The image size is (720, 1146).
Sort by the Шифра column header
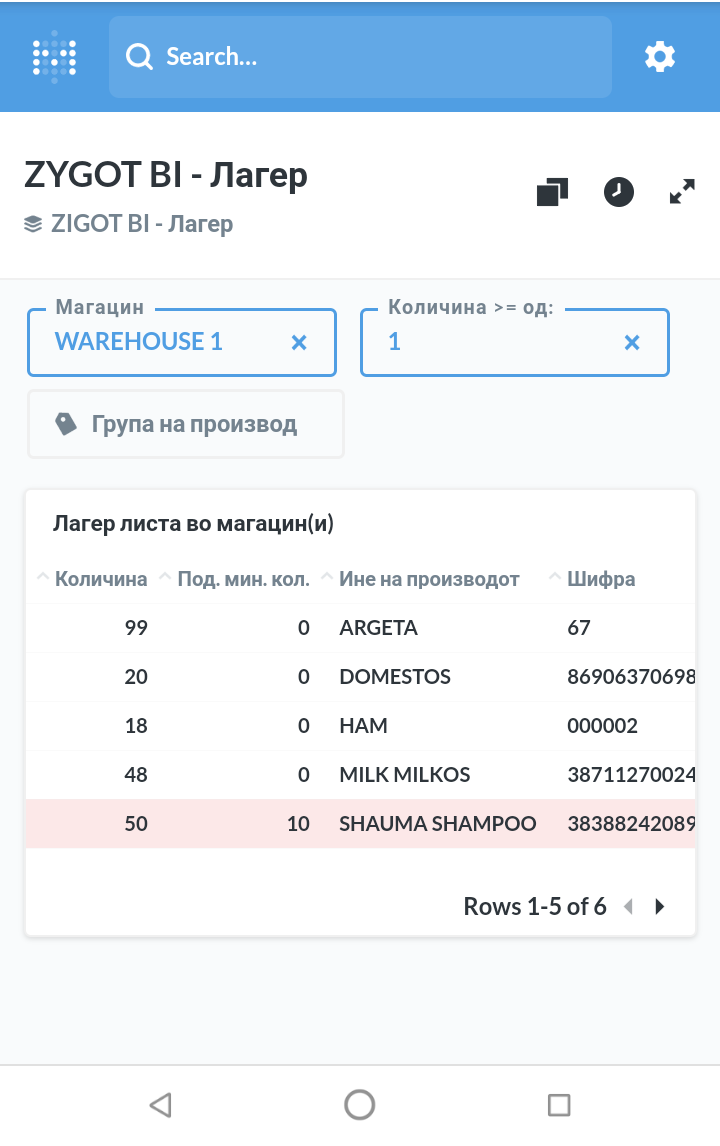click(x=600, y=579)
